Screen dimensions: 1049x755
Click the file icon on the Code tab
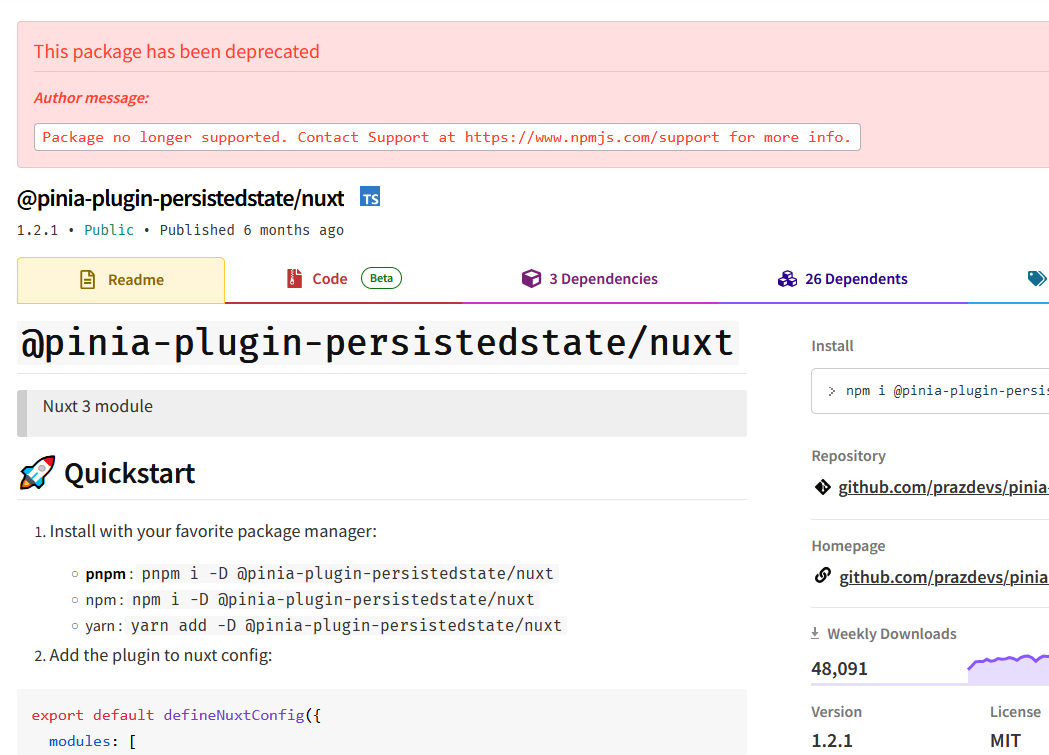click(296, 279)
